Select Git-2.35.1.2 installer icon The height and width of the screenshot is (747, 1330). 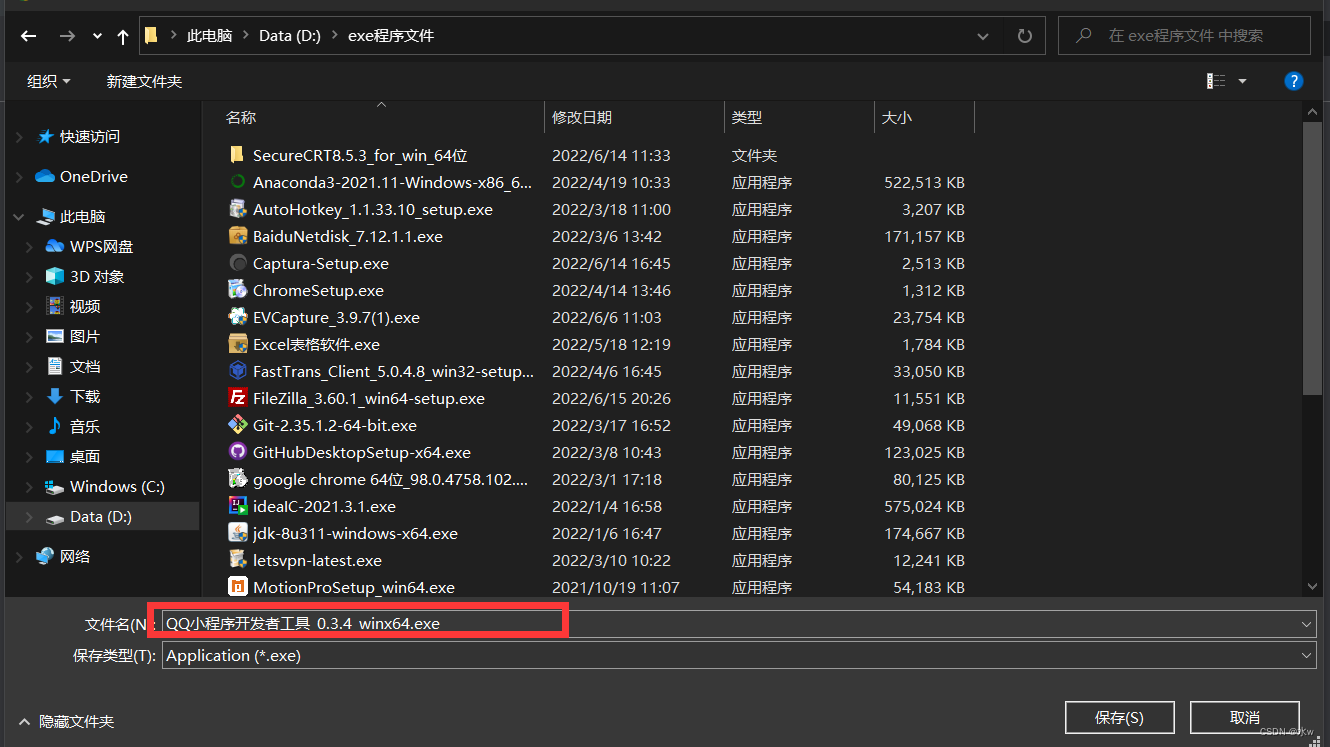[237, 425]
